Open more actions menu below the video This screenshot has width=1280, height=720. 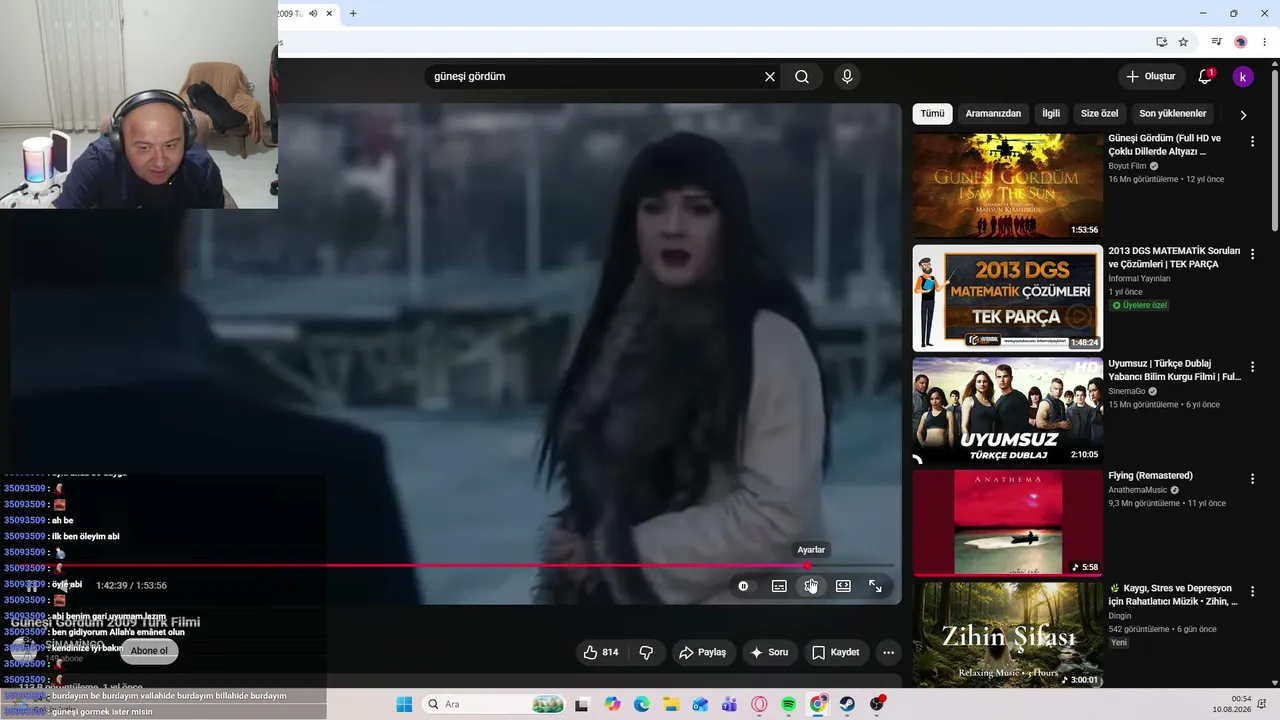(x=888, y=653)
